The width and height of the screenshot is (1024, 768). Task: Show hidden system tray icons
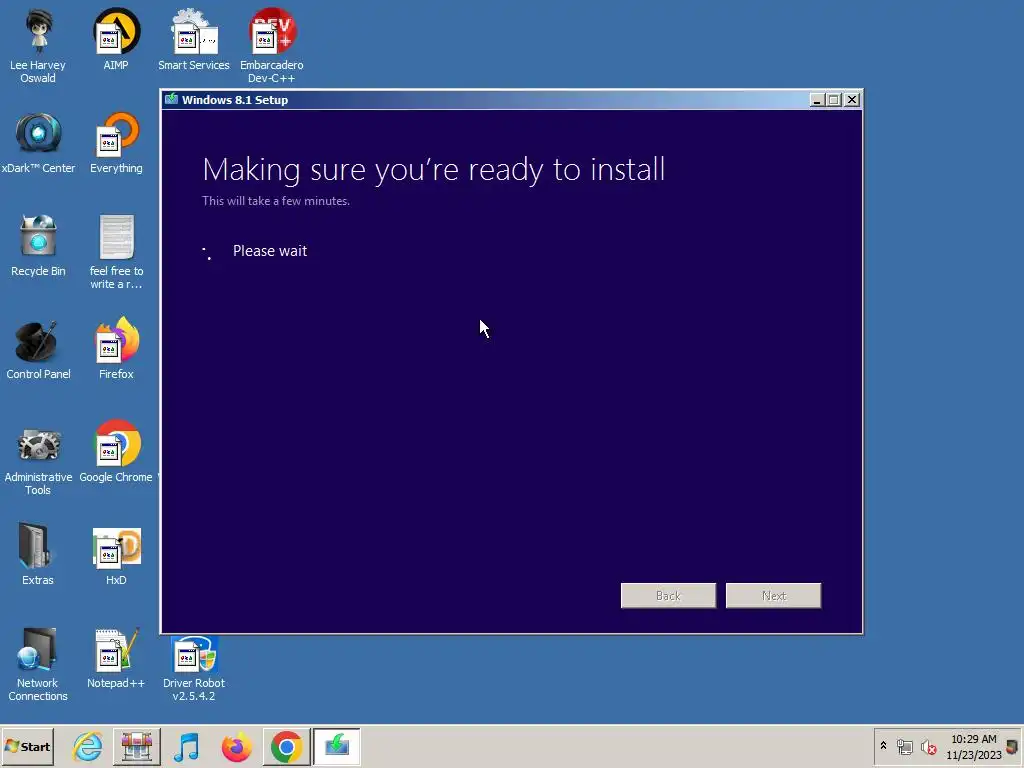click(x=884, y=746)
